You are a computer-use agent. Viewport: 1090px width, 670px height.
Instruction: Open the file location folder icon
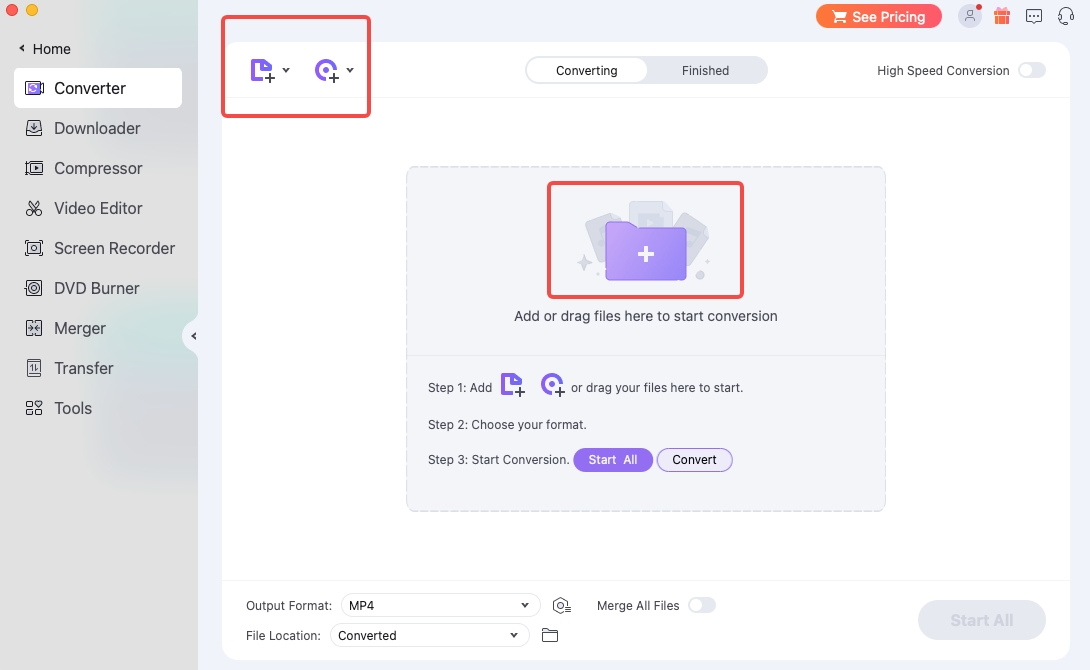pyautogui.click(x=549, y=636)
